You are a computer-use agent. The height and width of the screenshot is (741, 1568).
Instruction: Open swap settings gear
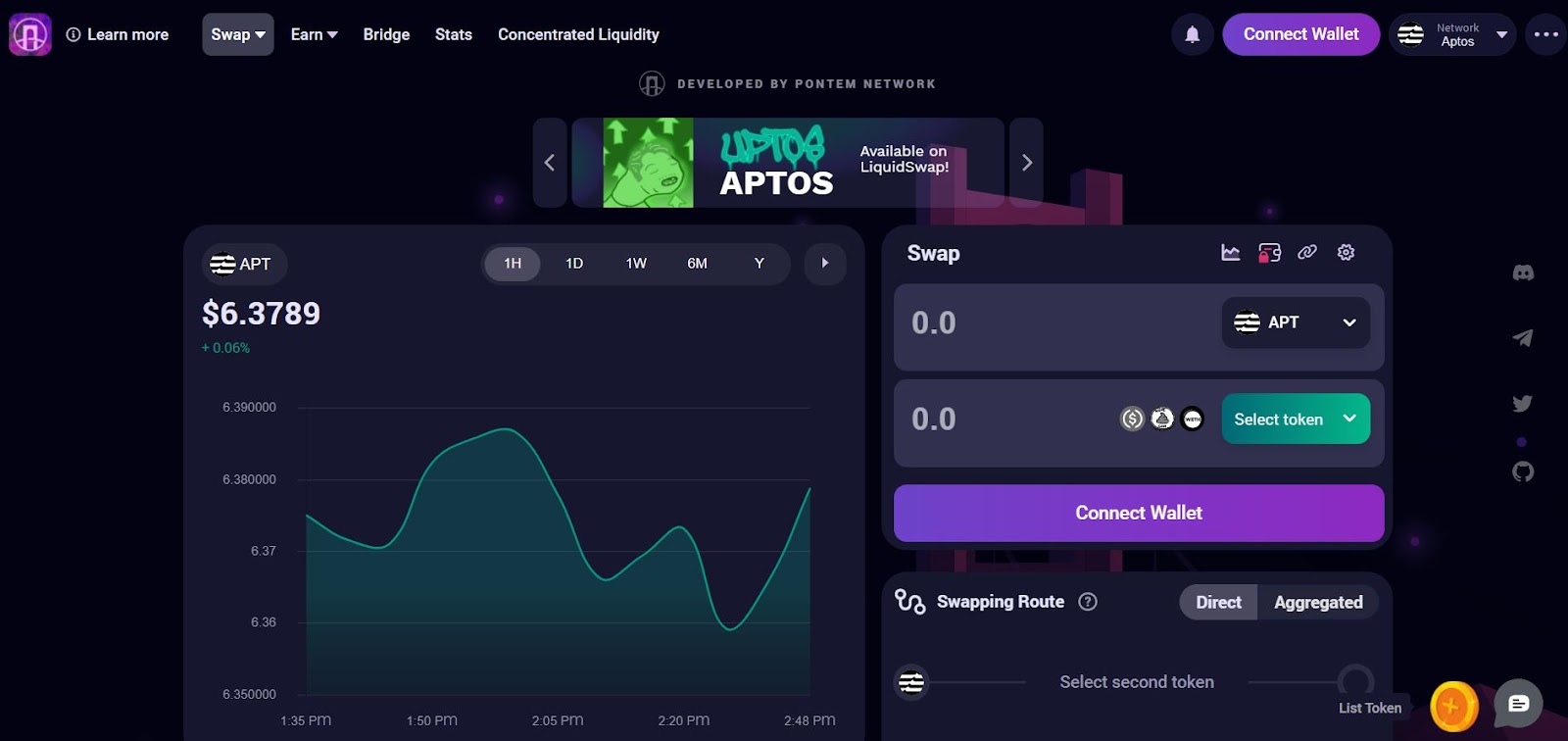point(1347,253)
